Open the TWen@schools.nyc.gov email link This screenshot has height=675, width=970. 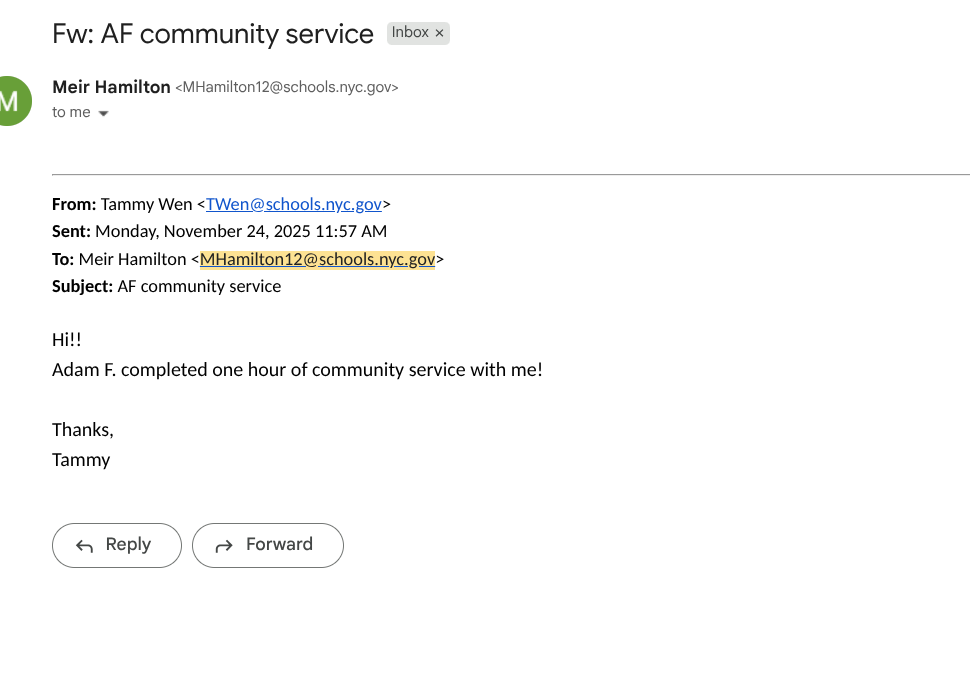[x=294, y=204]
